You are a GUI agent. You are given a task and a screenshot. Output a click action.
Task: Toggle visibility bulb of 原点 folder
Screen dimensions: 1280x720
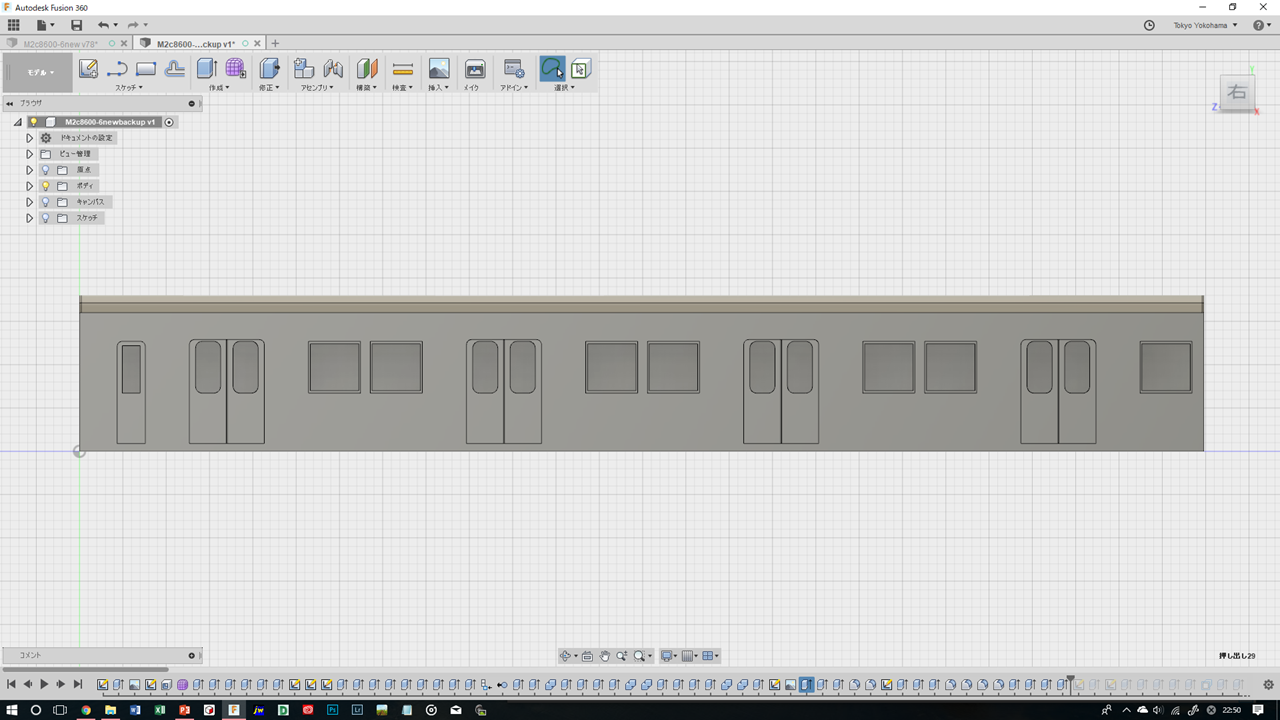[45, 170]
